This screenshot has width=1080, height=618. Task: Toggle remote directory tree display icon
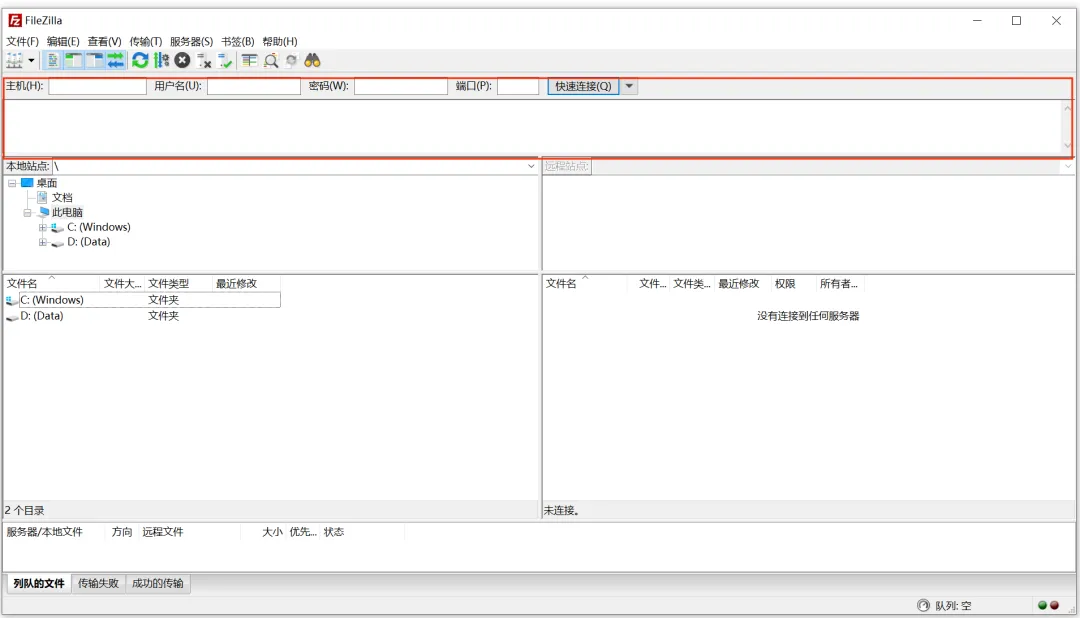click(x=94, y=61)
